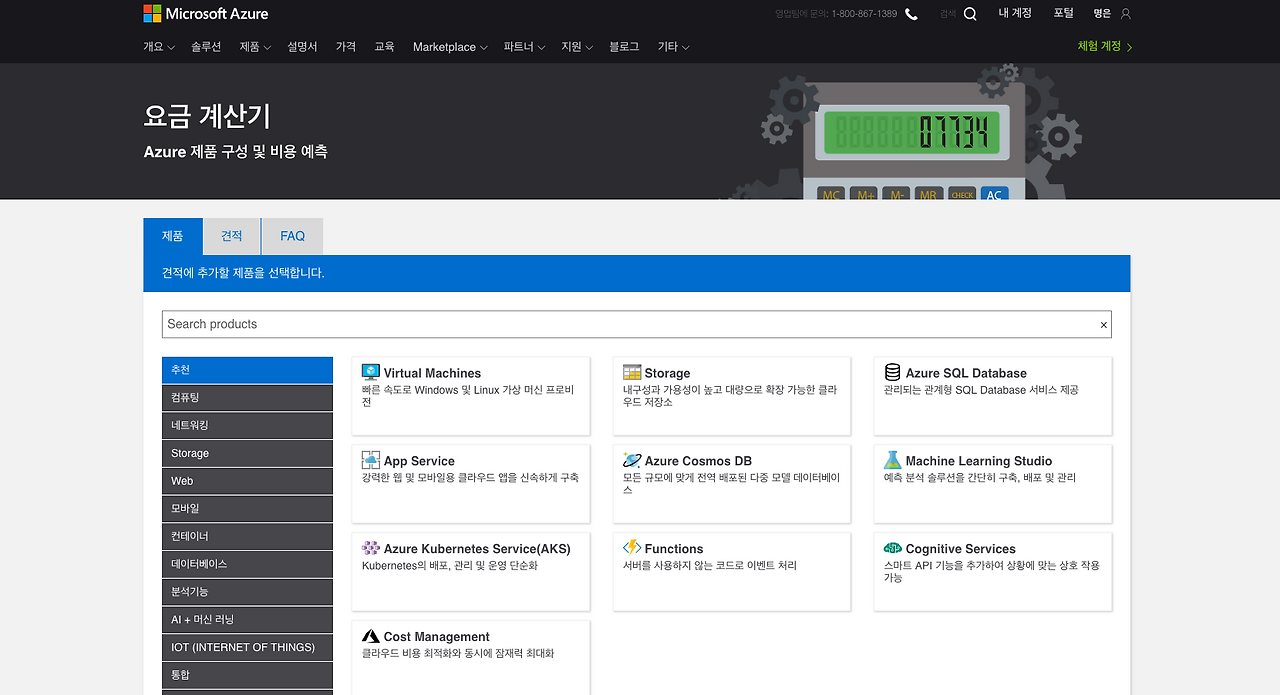Select the 분석기능 category

pyautogui.click(x=247, y=592)
